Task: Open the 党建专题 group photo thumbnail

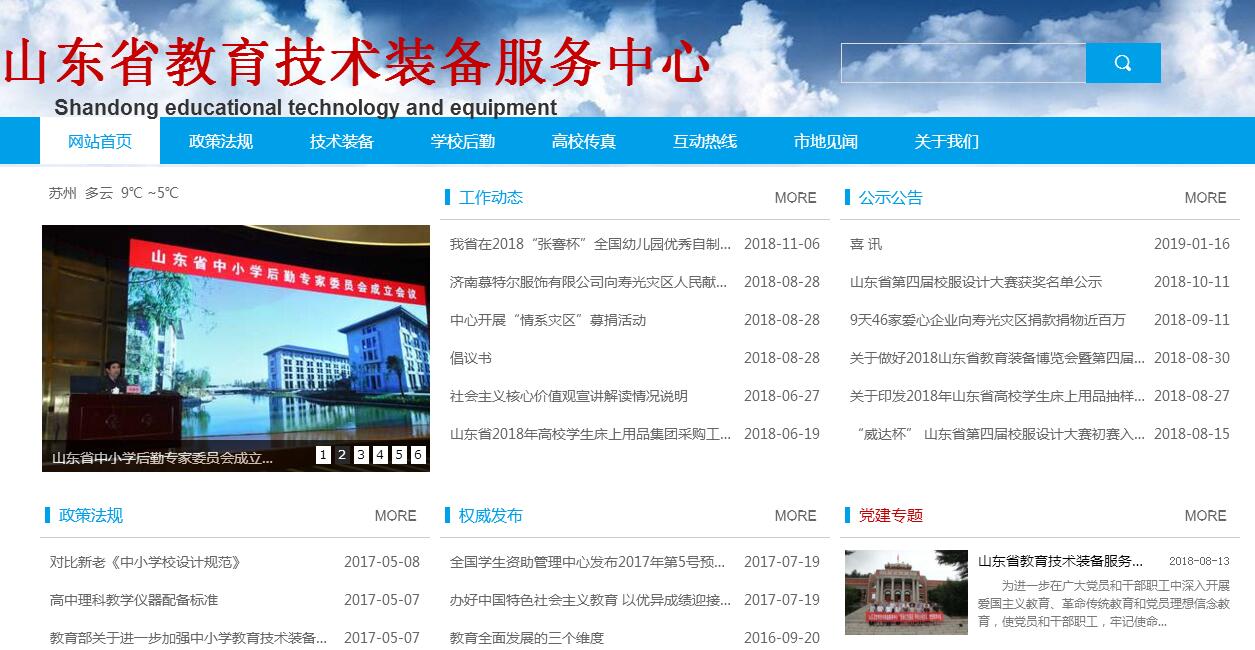Action: [906, 592]
